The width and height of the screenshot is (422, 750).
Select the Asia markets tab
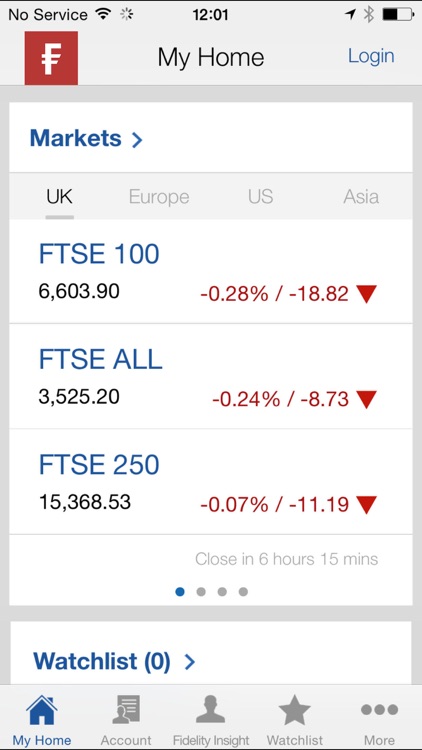pyautogui.click(x=361, y=197)
